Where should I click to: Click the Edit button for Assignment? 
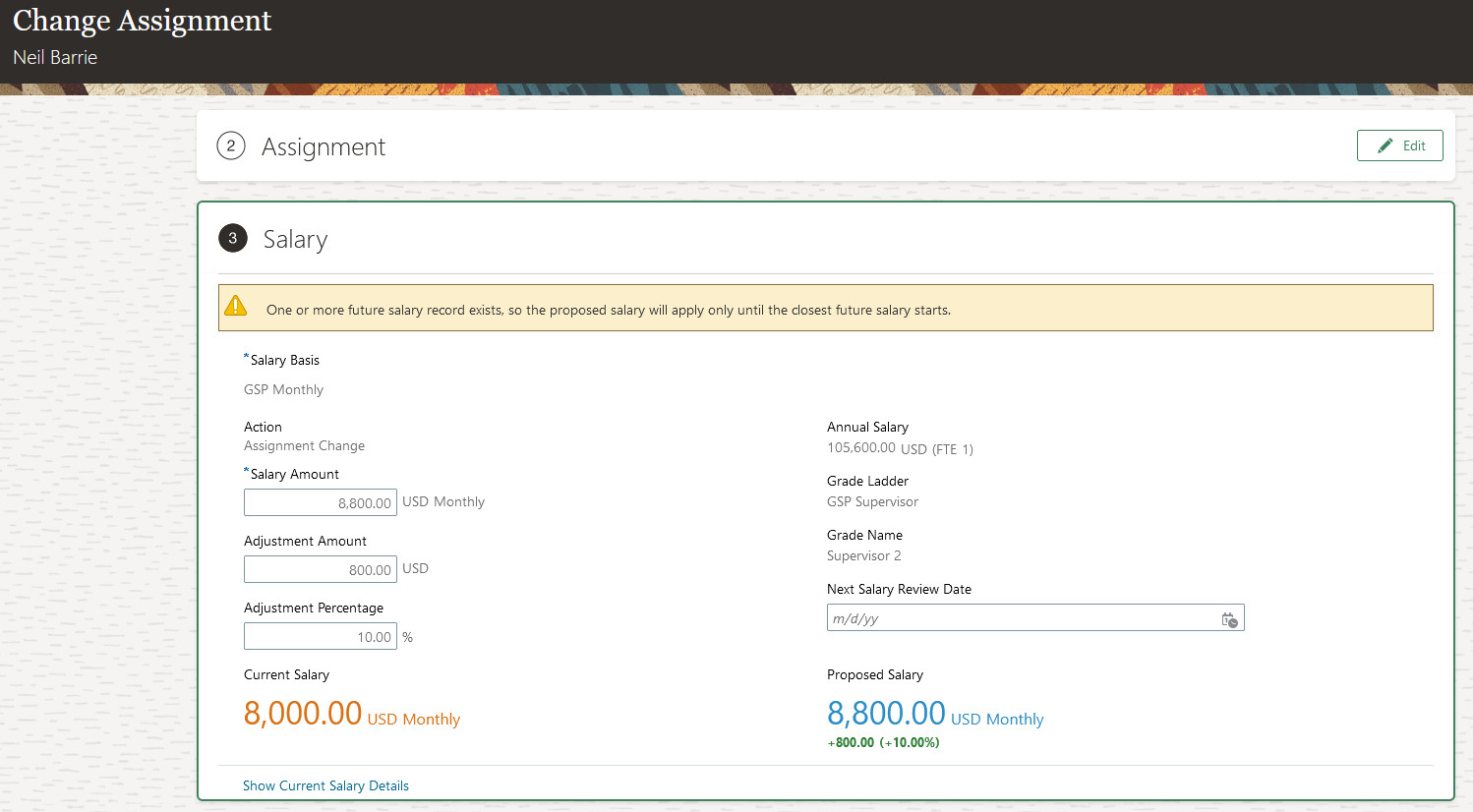(x=1399, y=145)
